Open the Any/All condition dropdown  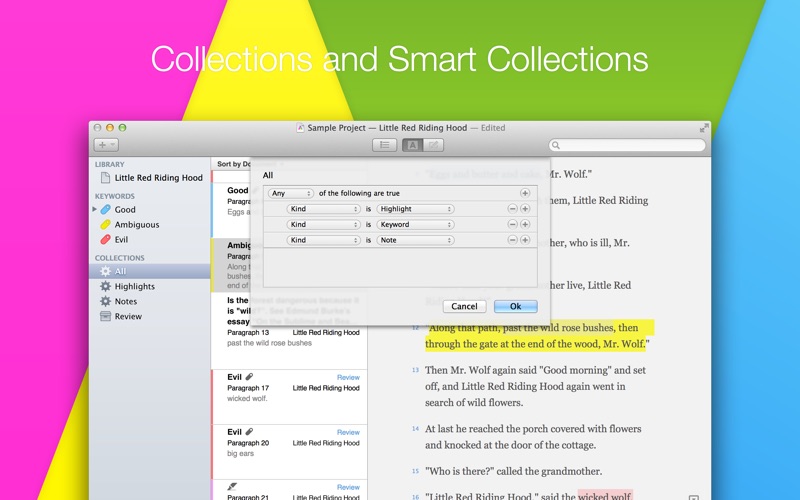[x=291, y=193]
